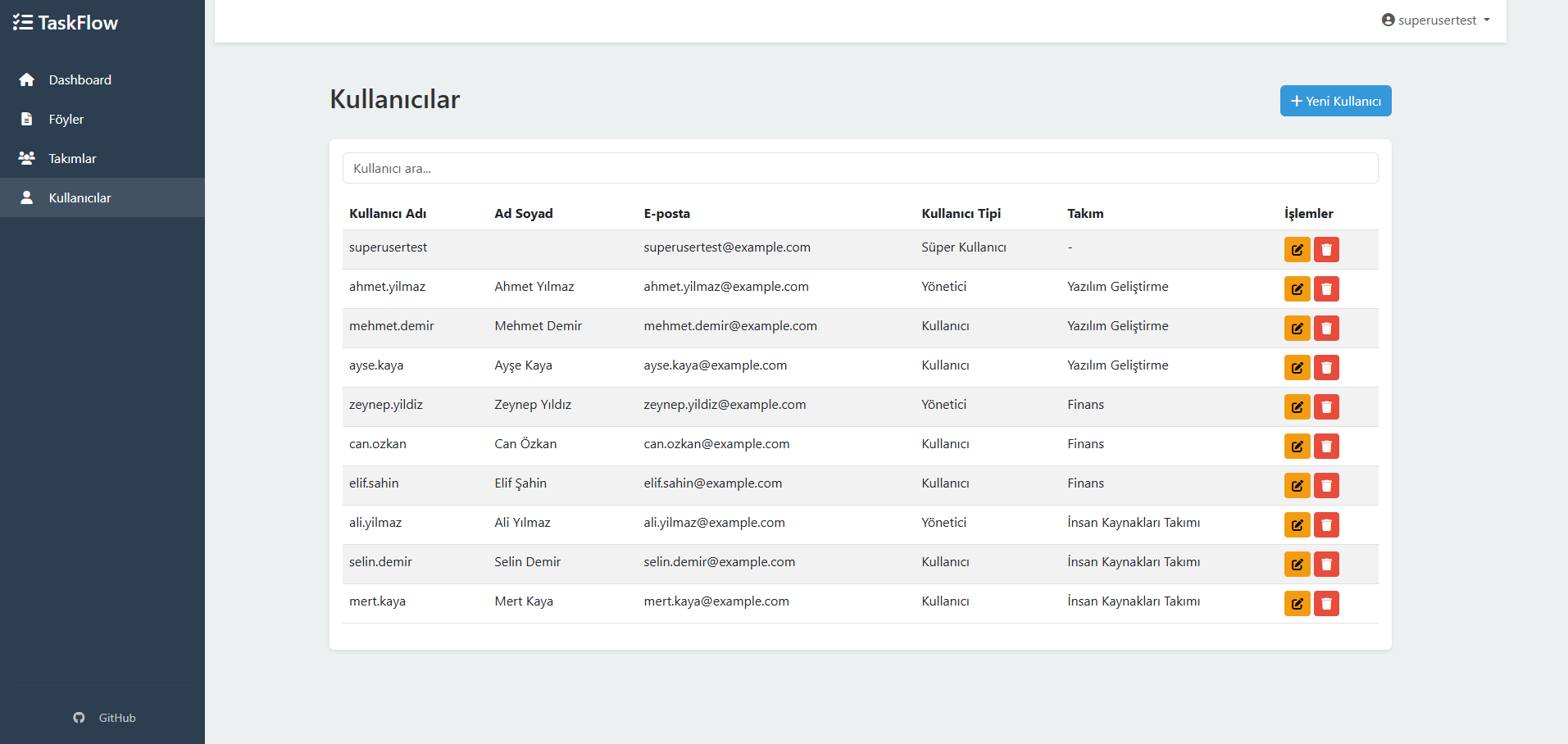Click the edit icon for superusertest
1568x744 pixels.
pyautogui.click(x=1297, y=250)
